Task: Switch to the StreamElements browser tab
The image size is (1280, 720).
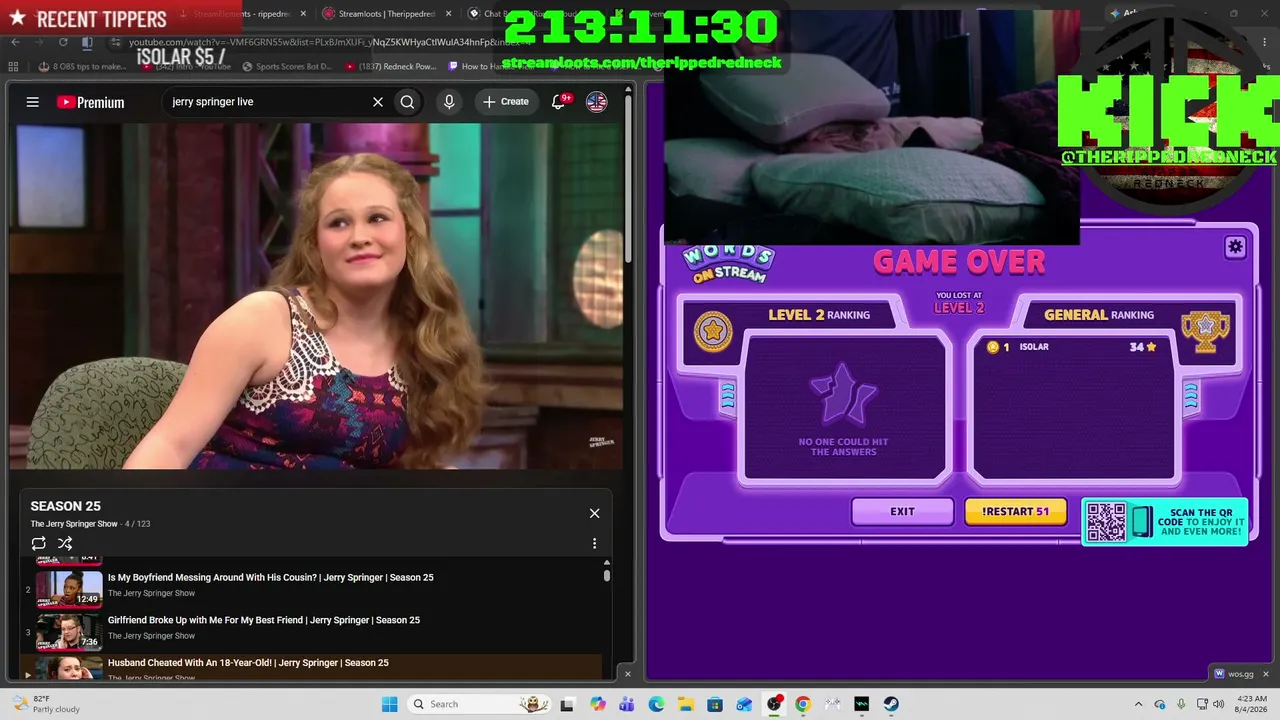Action: (x=244, y=14)
